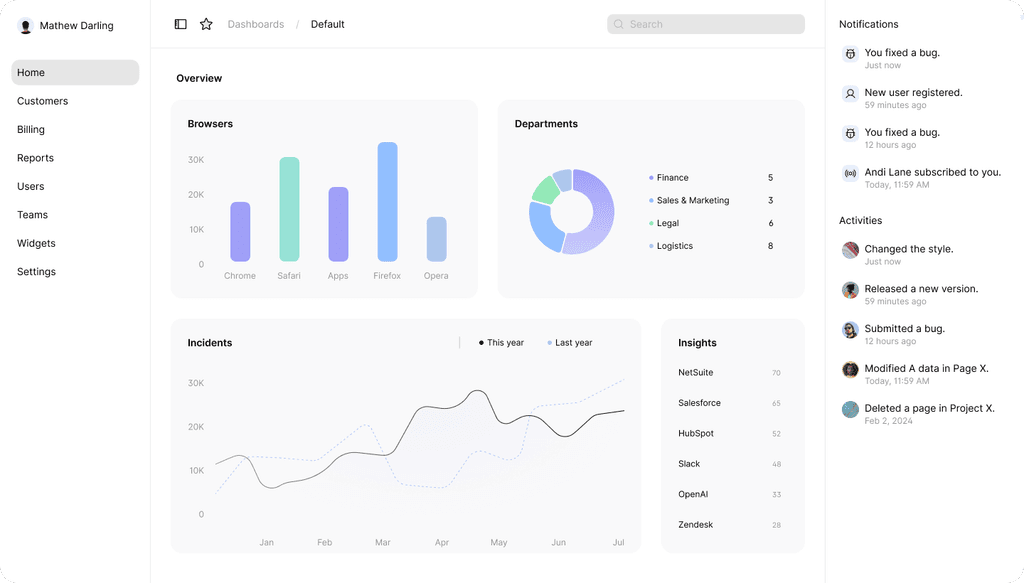Viewport: 1024px width, 583px height.
Task: Toggle This year series in Incidents legend
Action: (502, 343)
